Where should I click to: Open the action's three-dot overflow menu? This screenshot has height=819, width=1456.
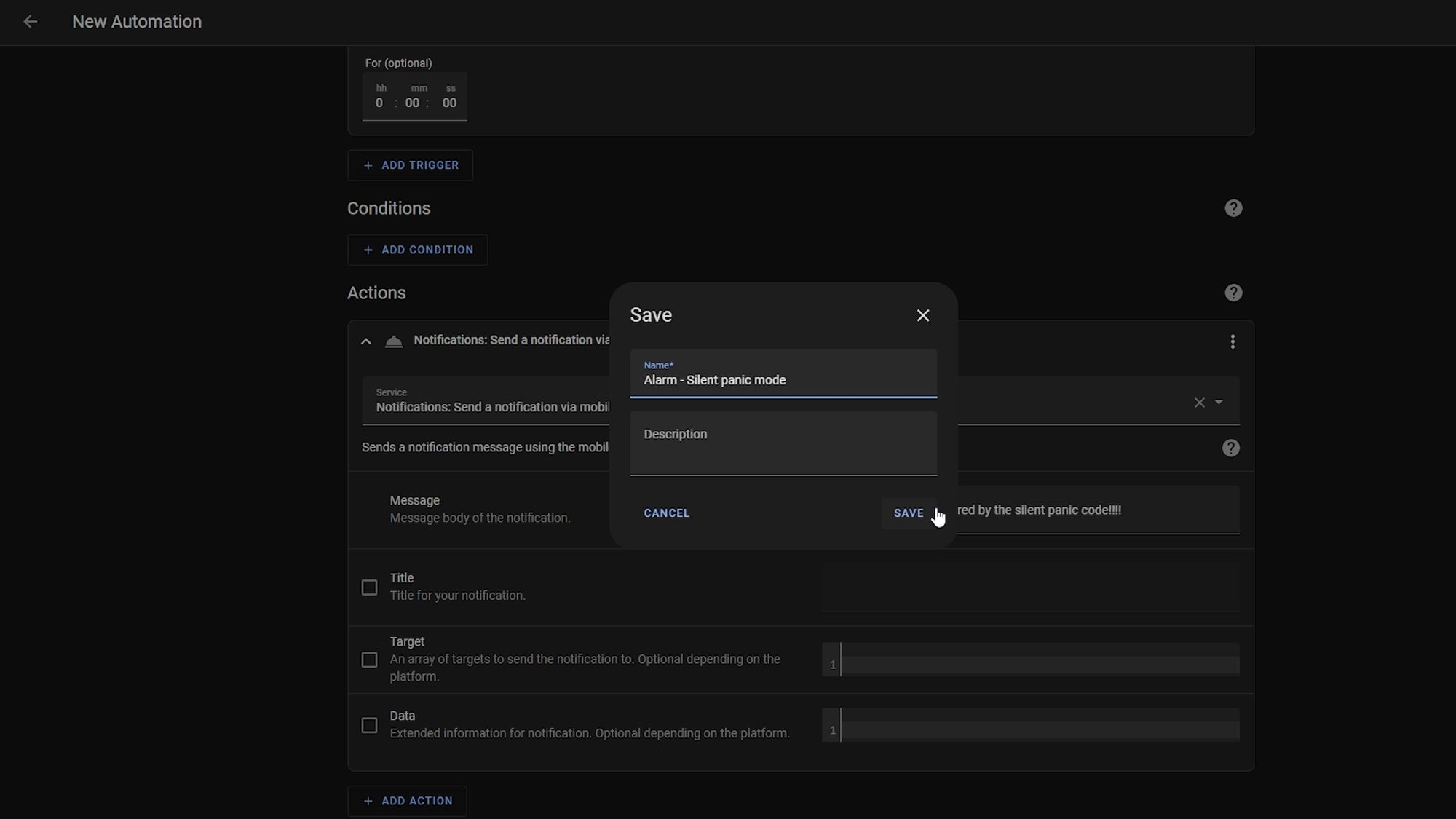(1232, 341)
